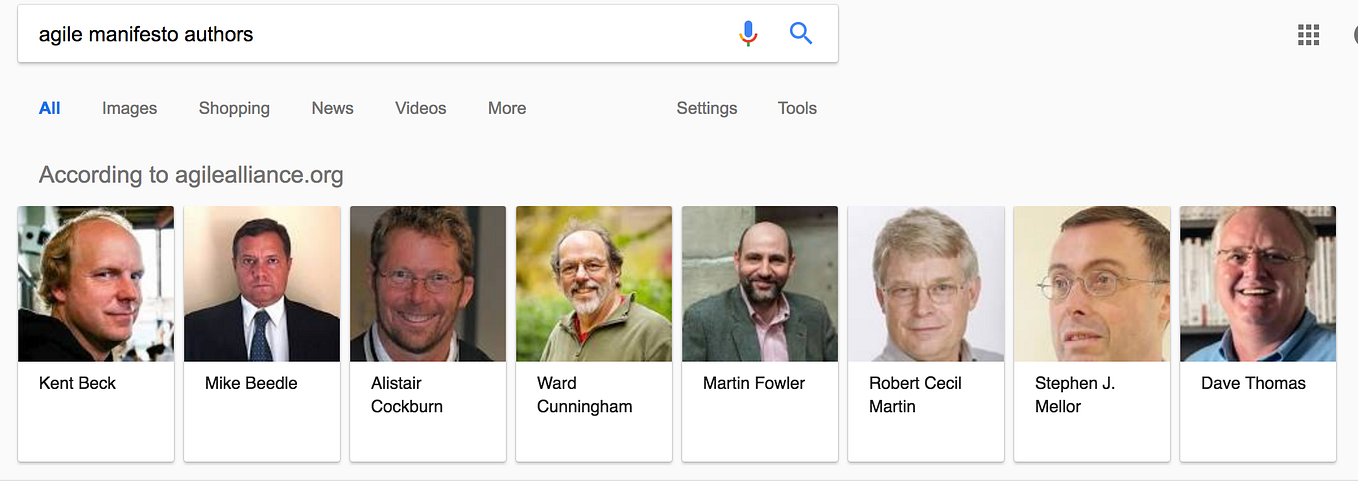Switch to the Shopping tab

[x=234, y=108]
